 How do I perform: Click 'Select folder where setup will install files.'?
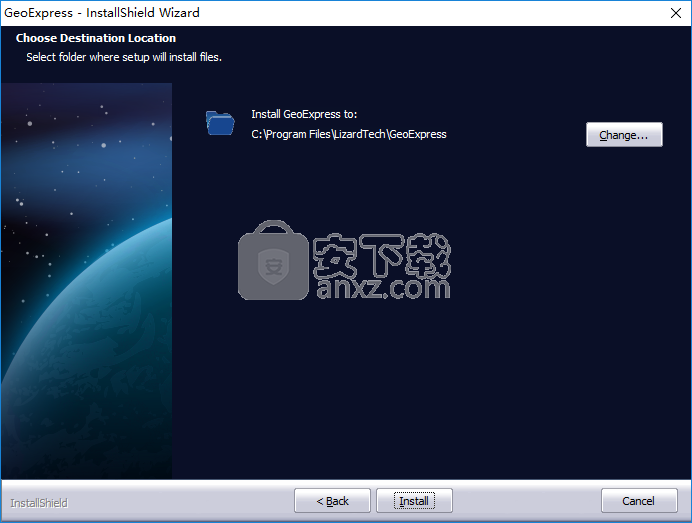[x=124, y=57]
